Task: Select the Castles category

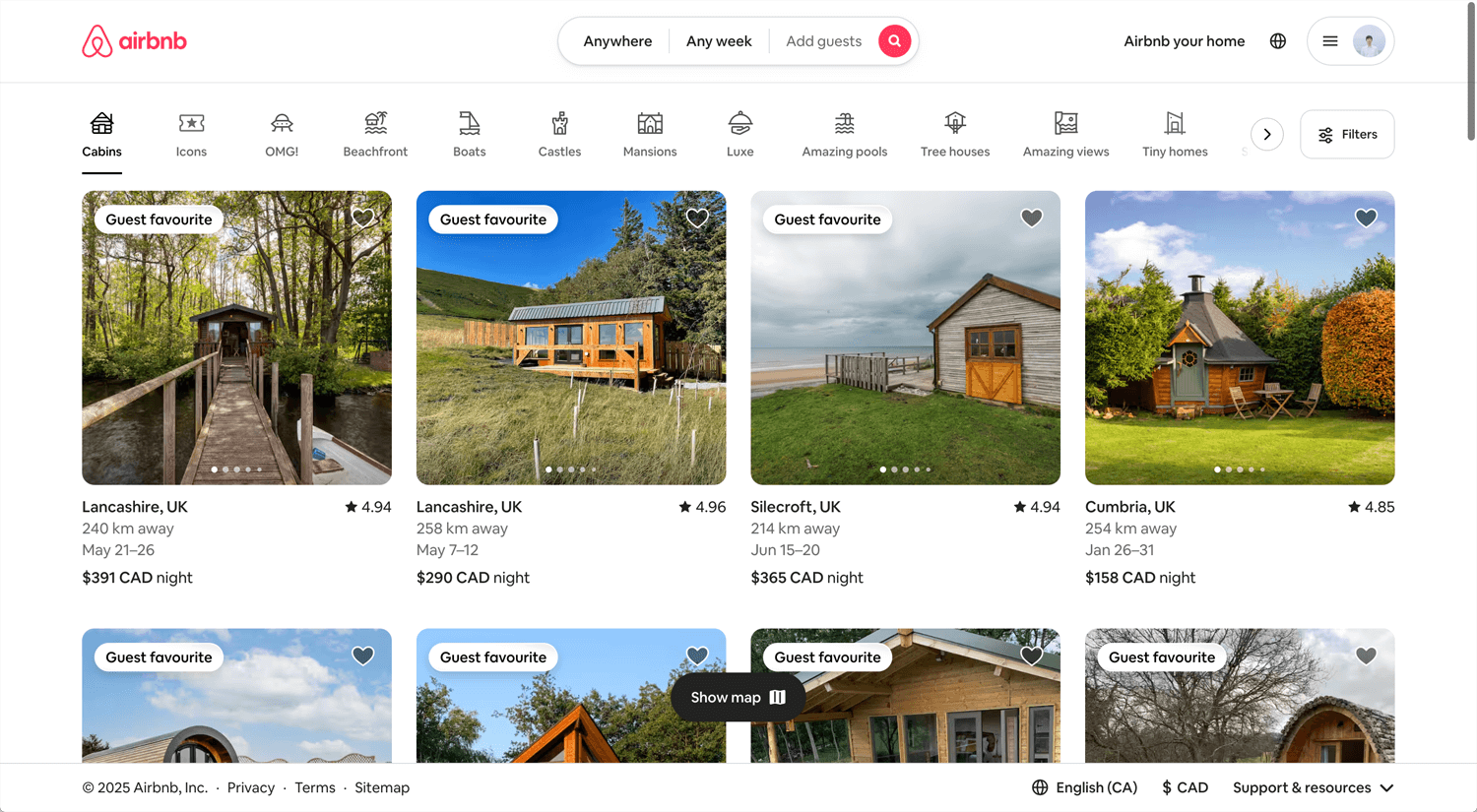Action: pyautogui.click(x=559, y=135)
